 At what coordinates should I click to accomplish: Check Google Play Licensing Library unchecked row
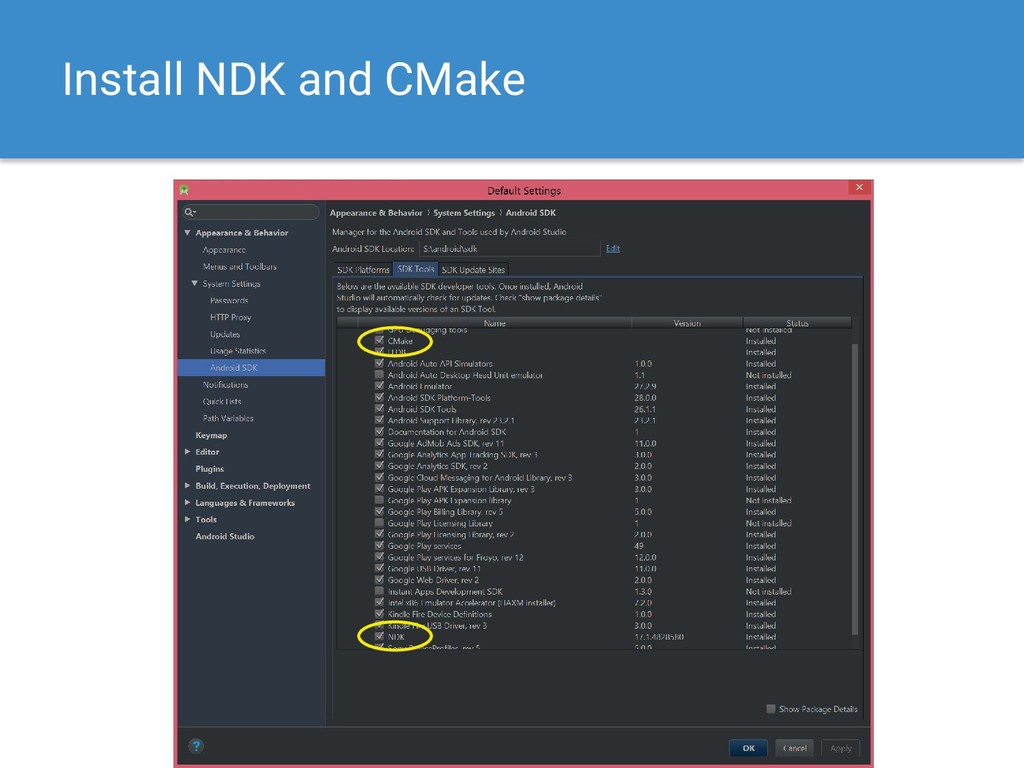coord(379,522)
